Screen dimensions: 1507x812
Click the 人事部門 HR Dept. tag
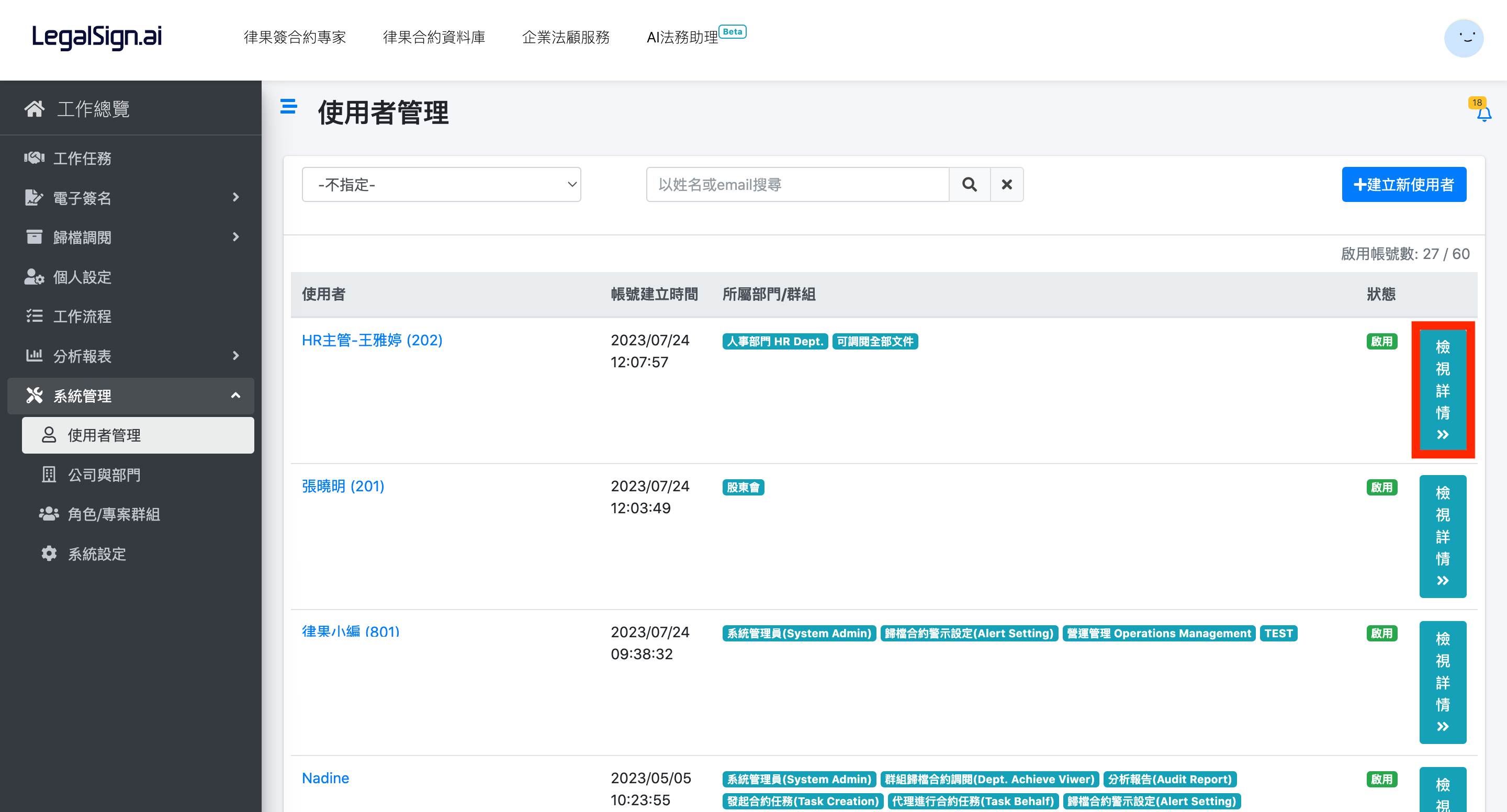[x=774, y=341]
